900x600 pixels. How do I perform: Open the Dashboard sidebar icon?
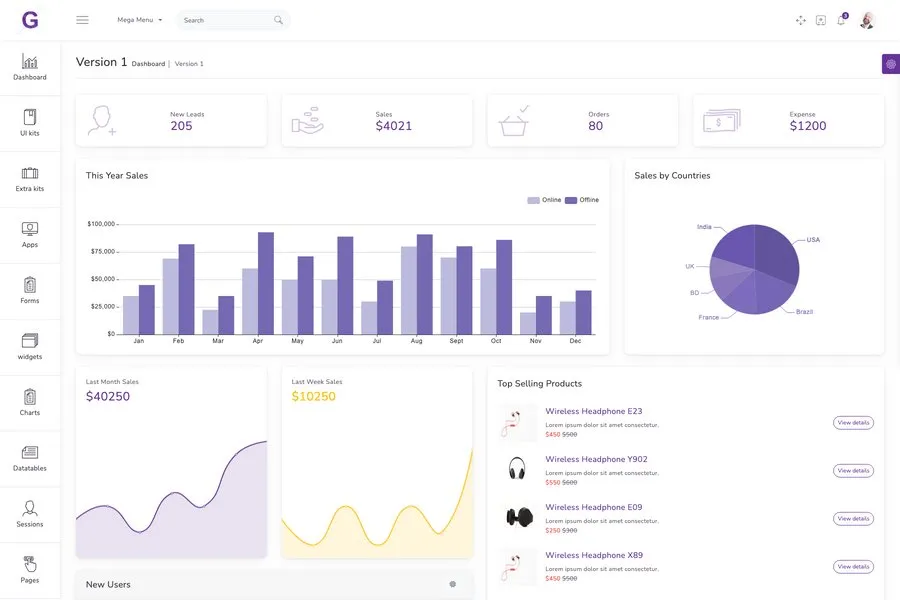point(30,62)
